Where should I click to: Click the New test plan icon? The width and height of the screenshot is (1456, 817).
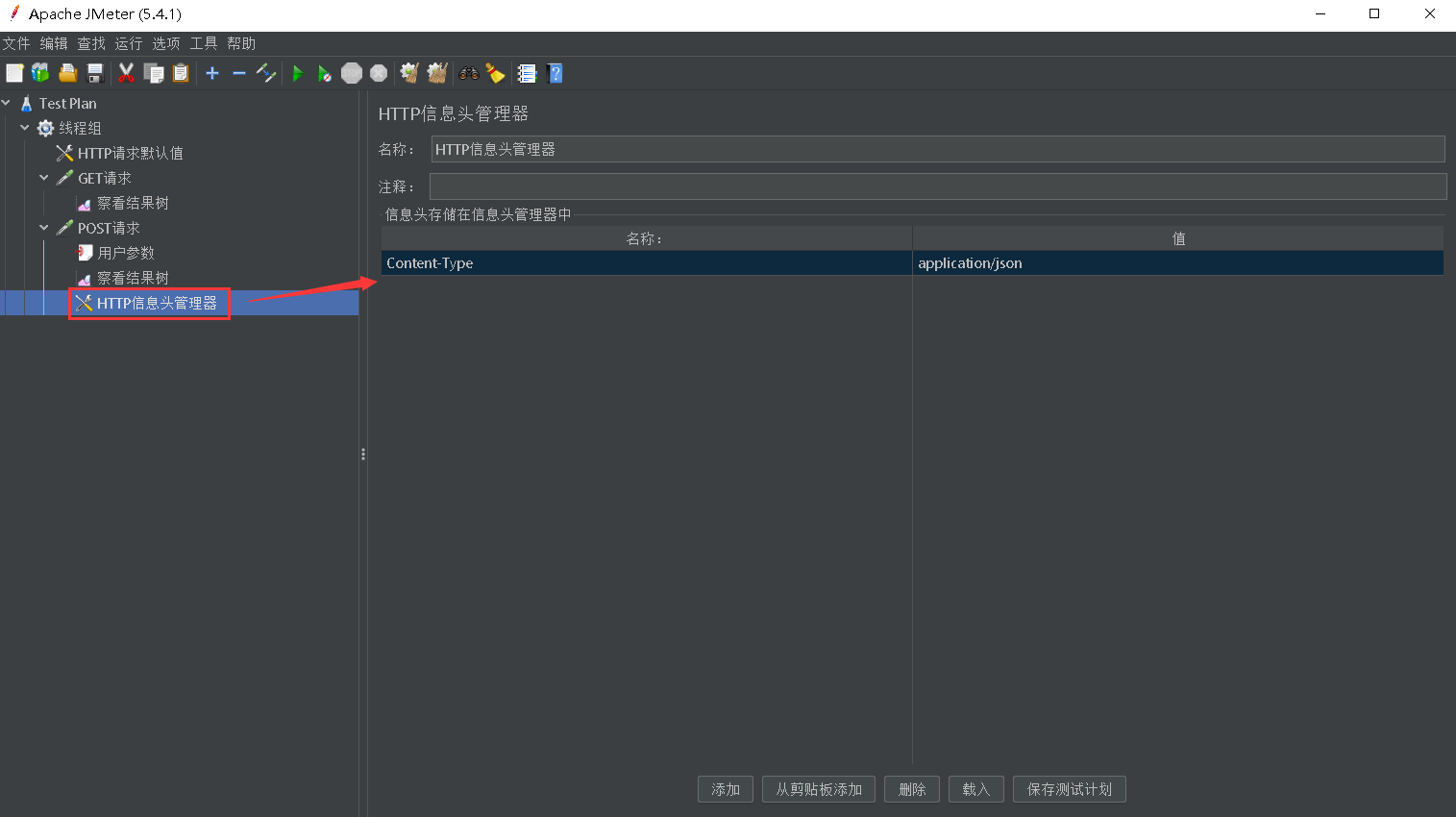14,73
